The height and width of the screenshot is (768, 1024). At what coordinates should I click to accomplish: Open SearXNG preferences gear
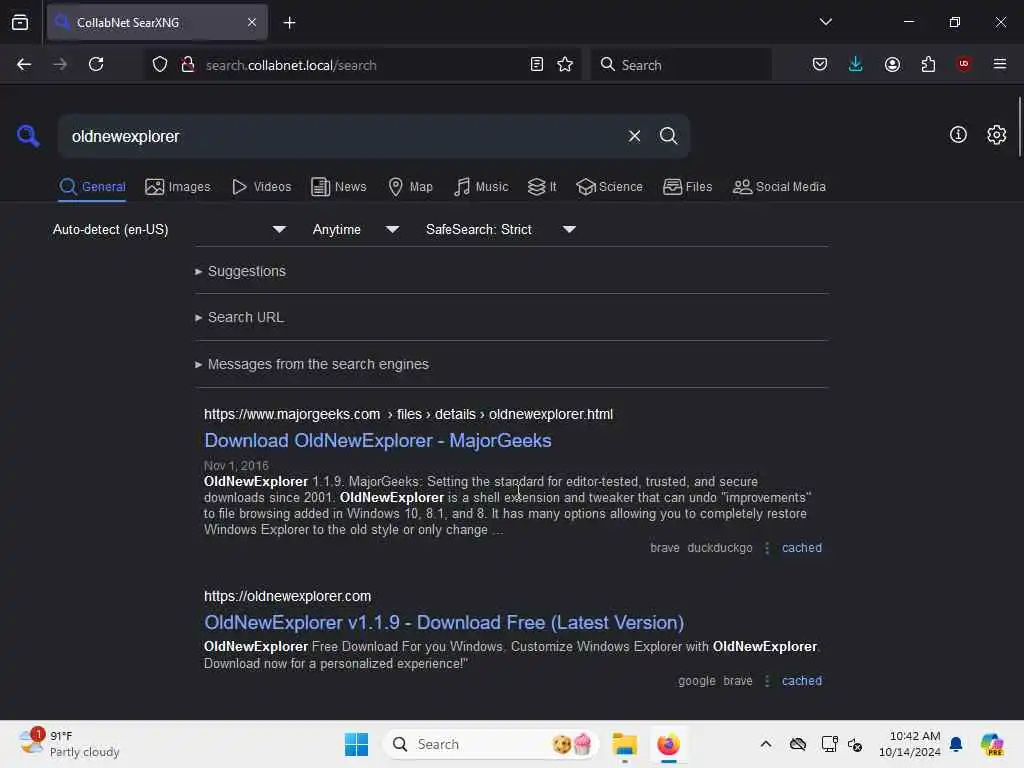pos(996,135)
